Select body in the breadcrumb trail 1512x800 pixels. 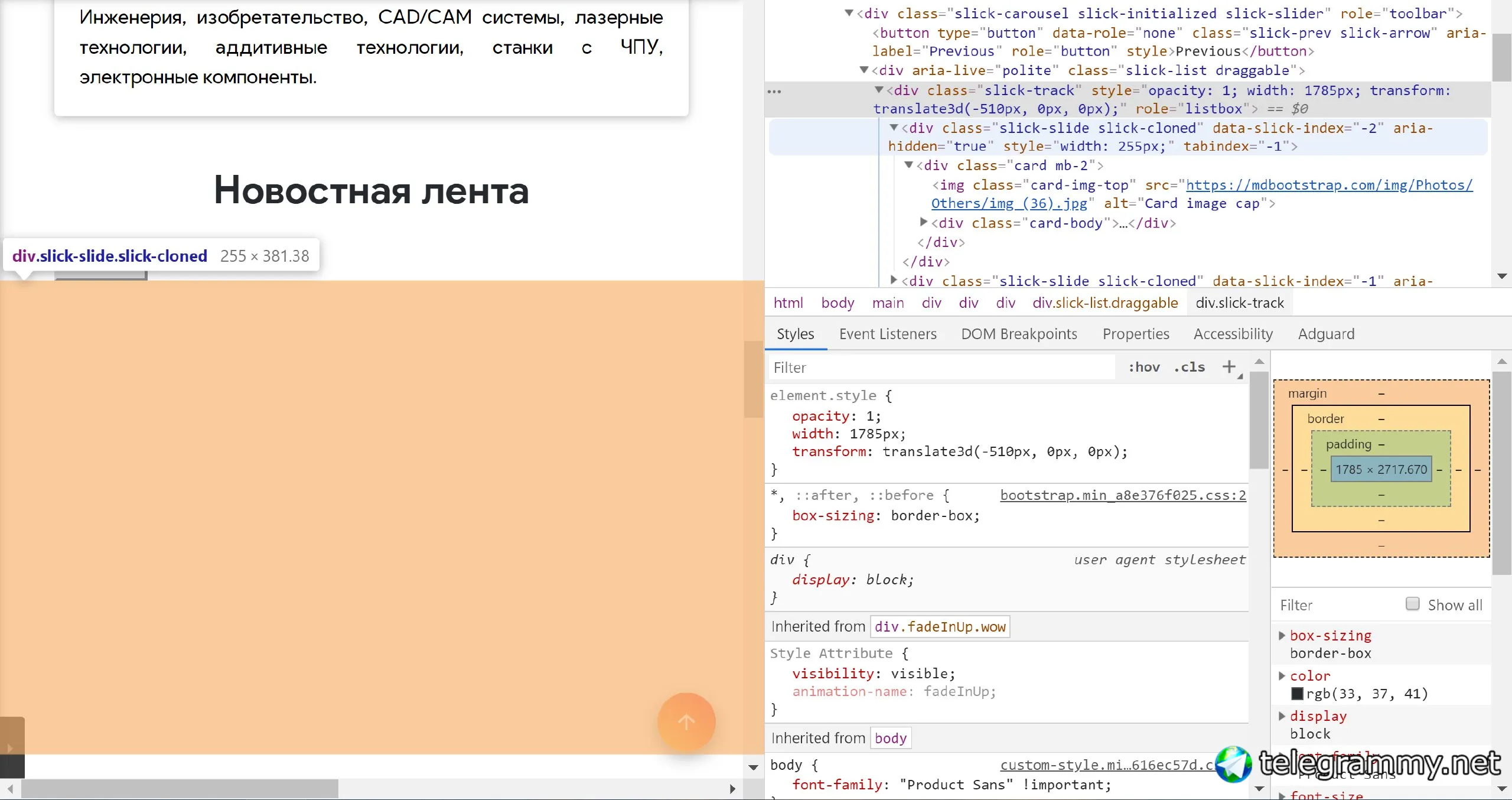(x=838, y=303)
